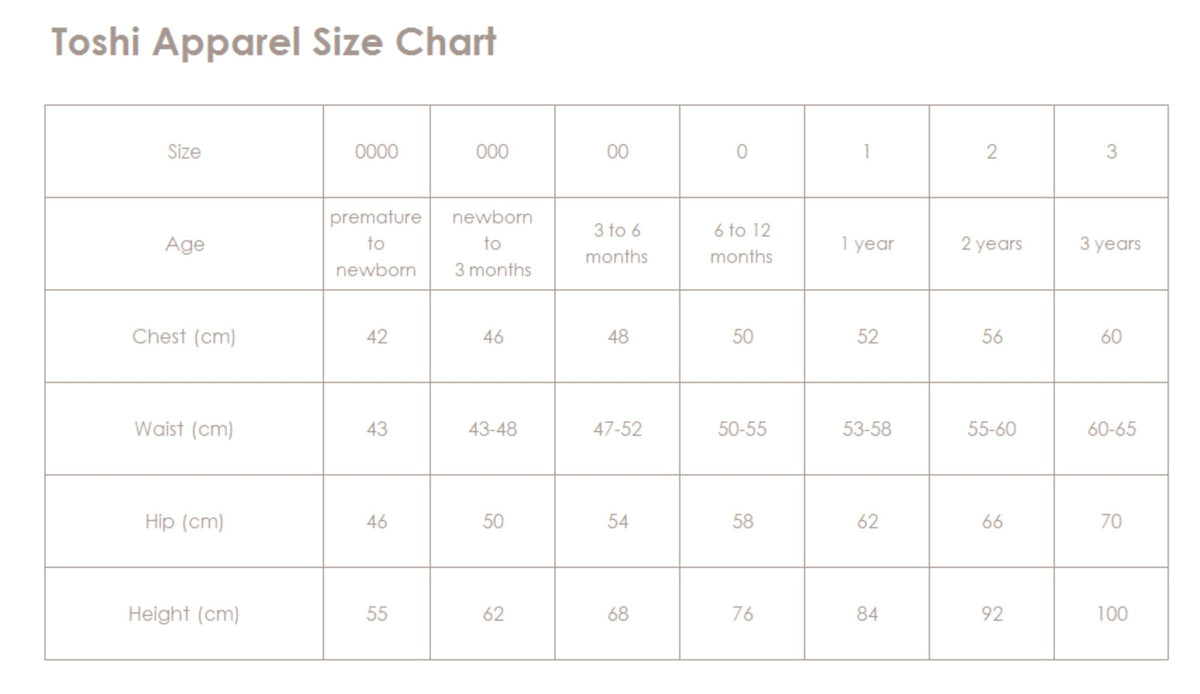
Task: Click the Toshi Apparel Size Chart title
Action: click(274, 43)
